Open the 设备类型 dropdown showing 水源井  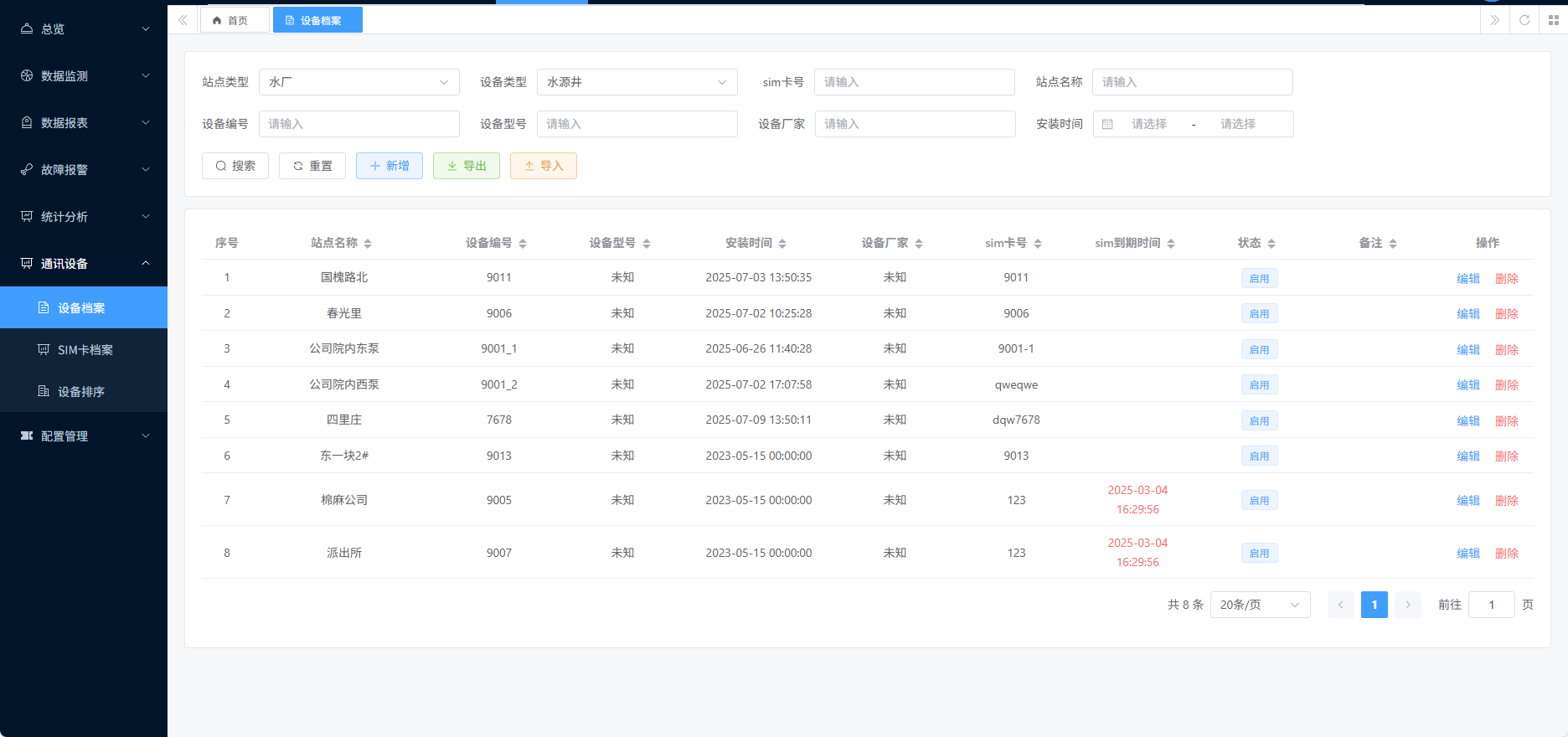click(637, 82)
